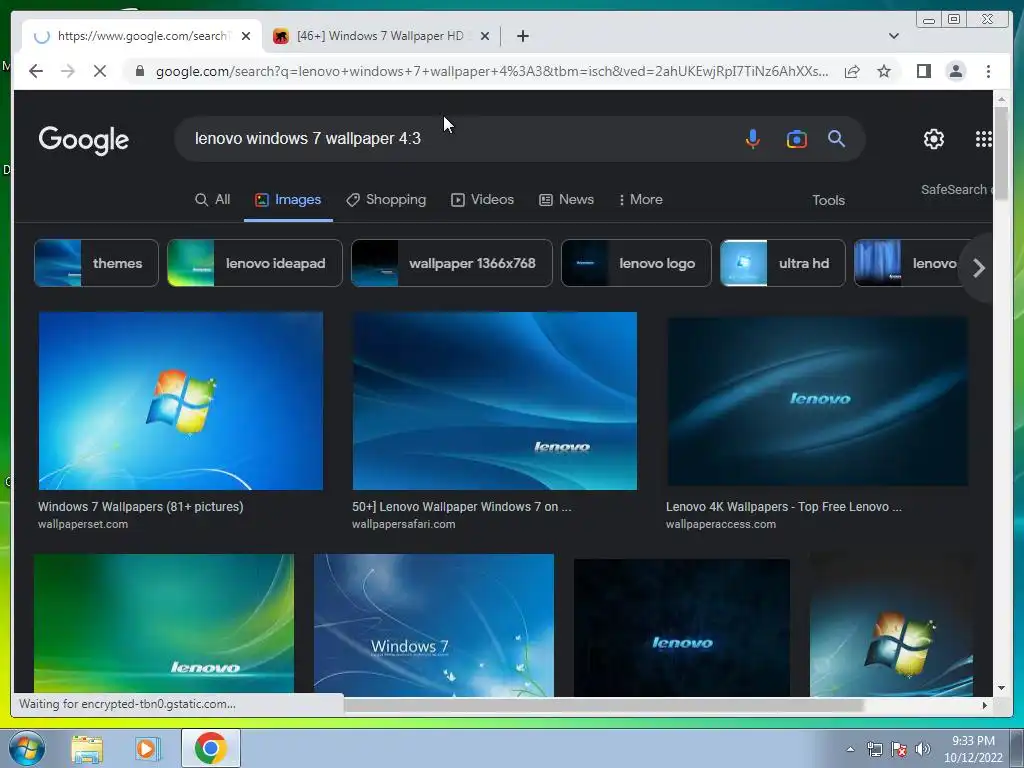The image size is (1024, 768).
Task: Open Windows 7 Wallpapers (81+ pictures) link
Action: pyautogui.click(x=140, y=507)
